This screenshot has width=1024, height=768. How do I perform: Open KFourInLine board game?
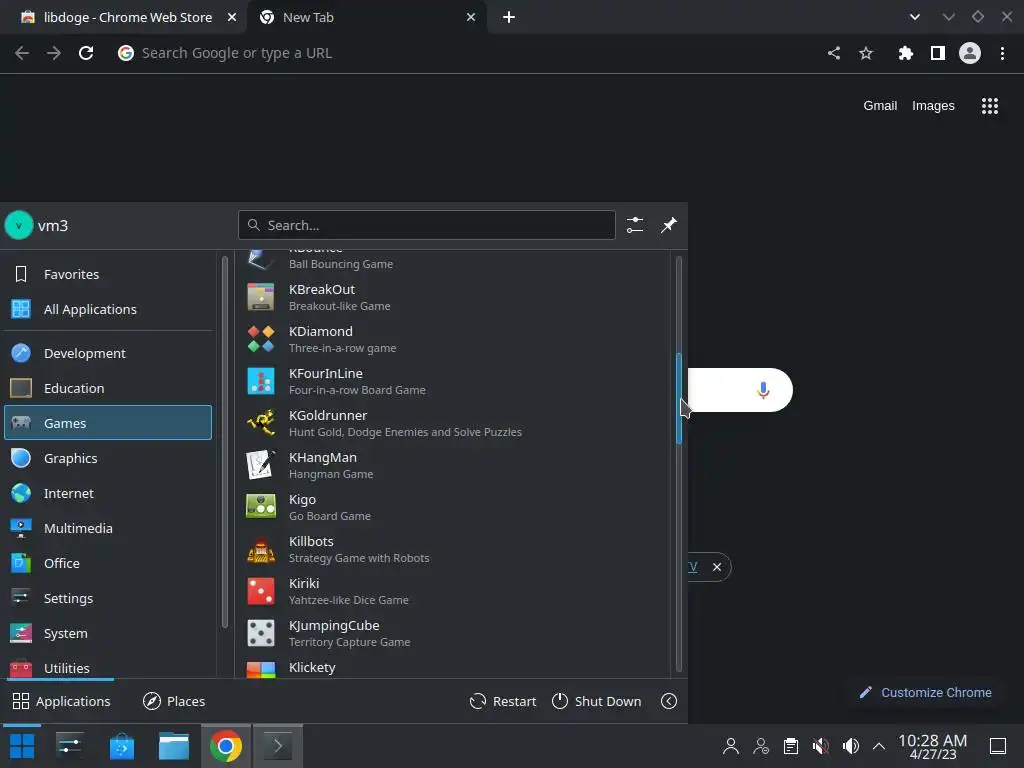(453, 381)
